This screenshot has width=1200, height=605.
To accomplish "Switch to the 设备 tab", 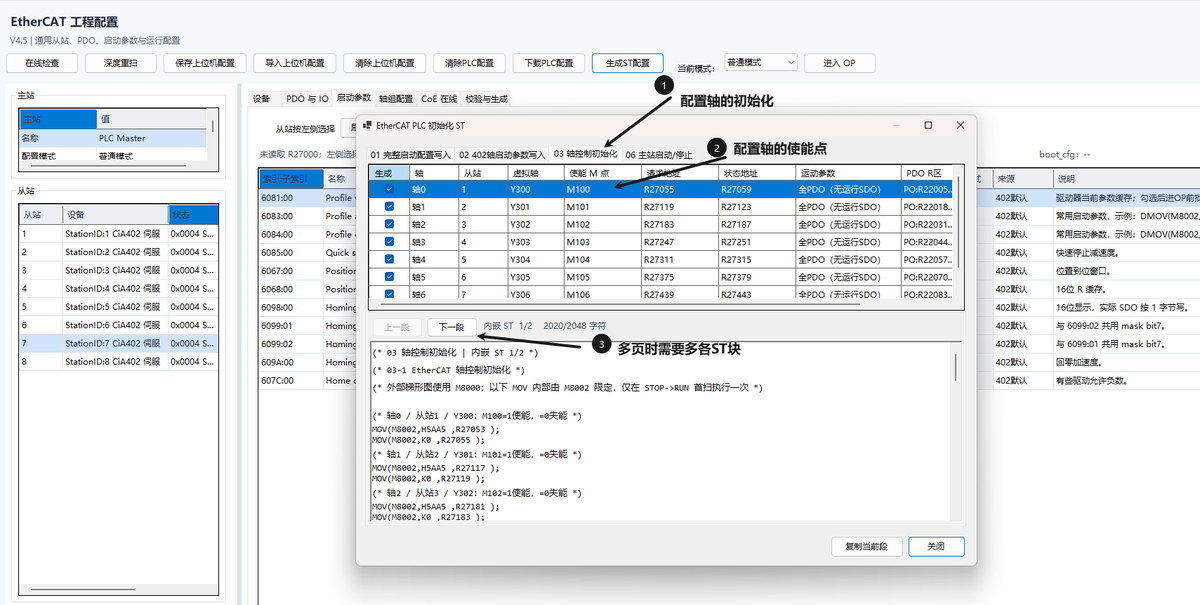I will [x=261, y=99].
